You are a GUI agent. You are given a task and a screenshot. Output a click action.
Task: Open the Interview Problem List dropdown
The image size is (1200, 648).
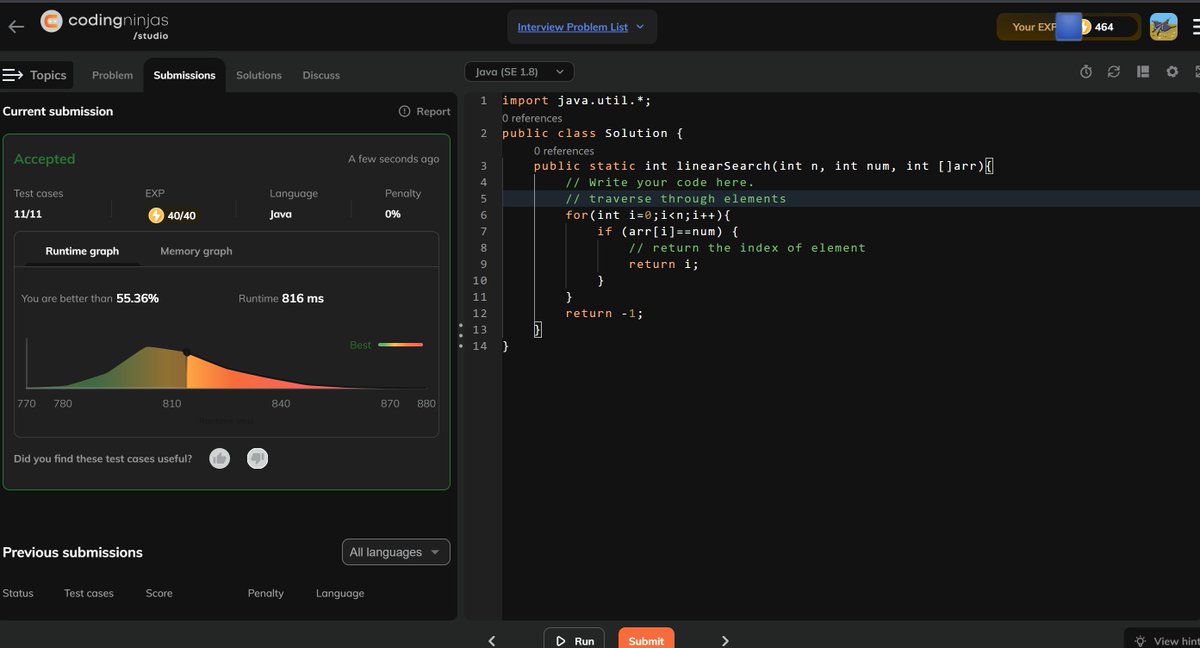[582, 27]
